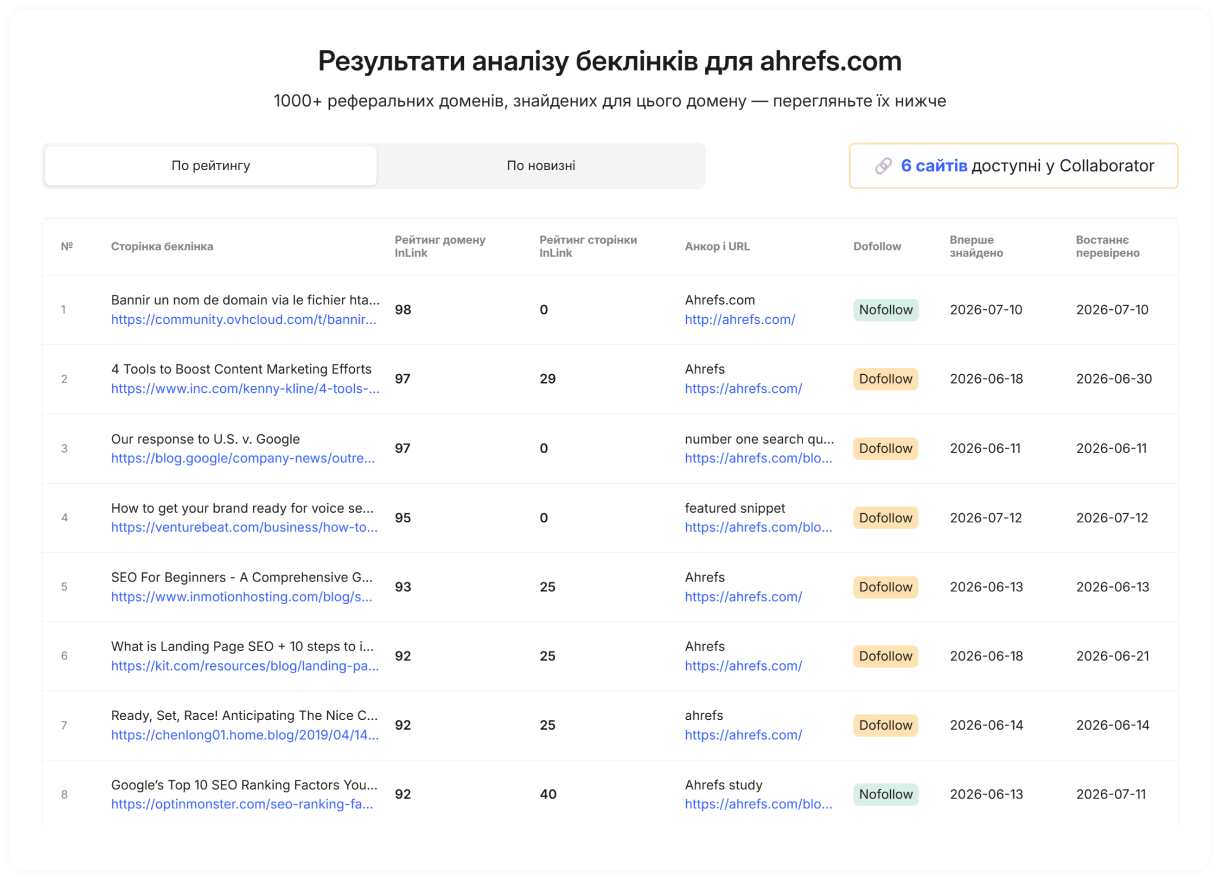This screenshot has height=880, width=1220.
Task: Click the http://ahrefs.com/ anchor URL in row 1
Action: 740,320
